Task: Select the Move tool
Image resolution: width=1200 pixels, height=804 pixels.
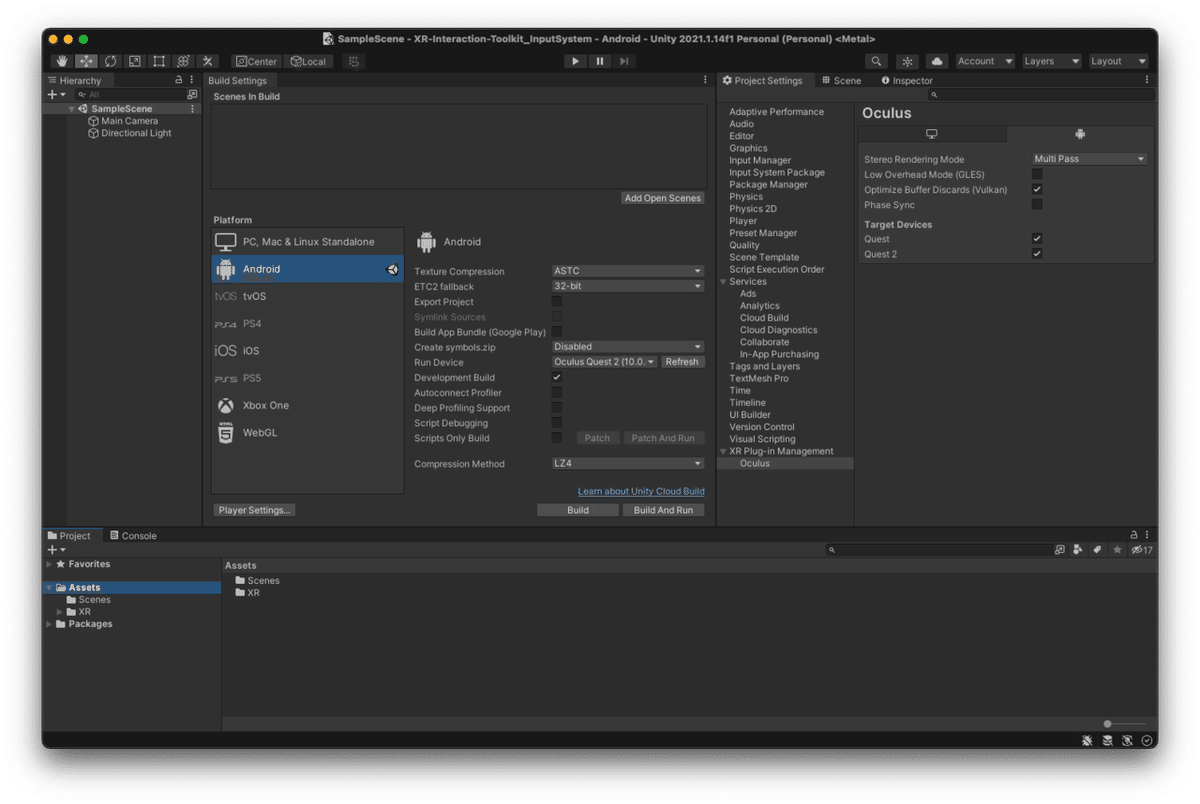Action: pos(86,61)
